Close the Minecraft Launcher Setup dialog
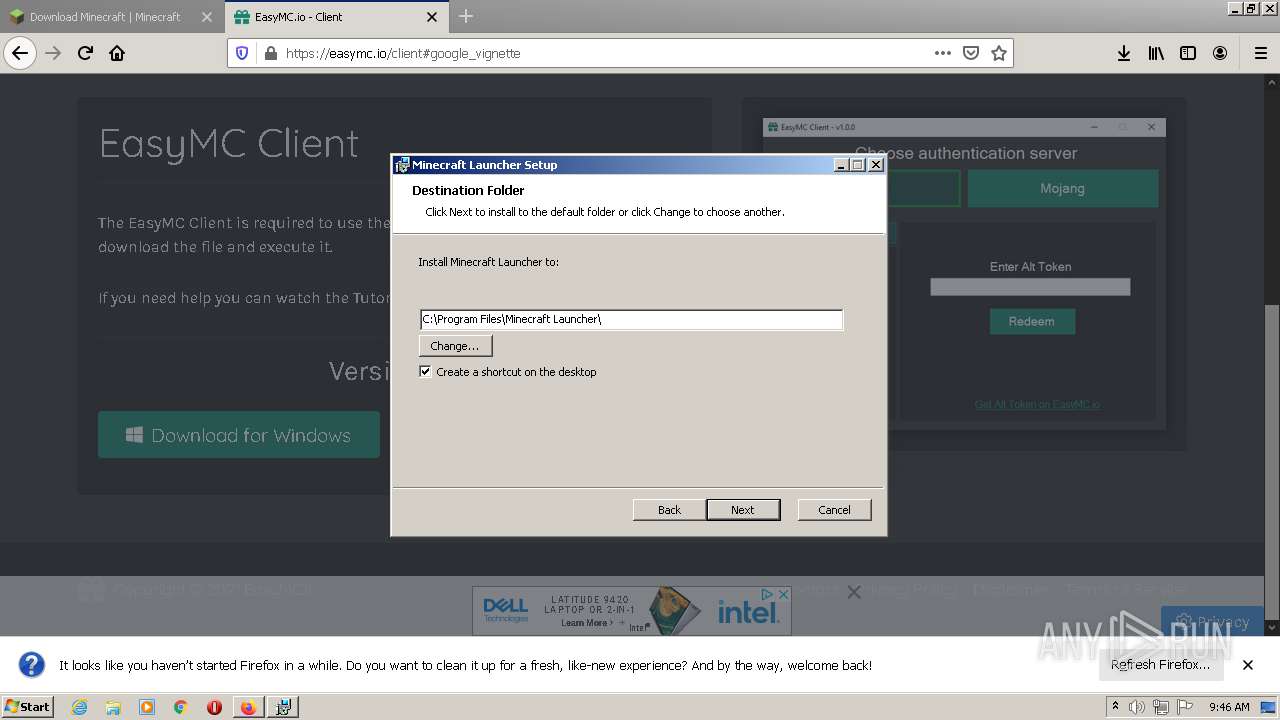 coord(875,165)
